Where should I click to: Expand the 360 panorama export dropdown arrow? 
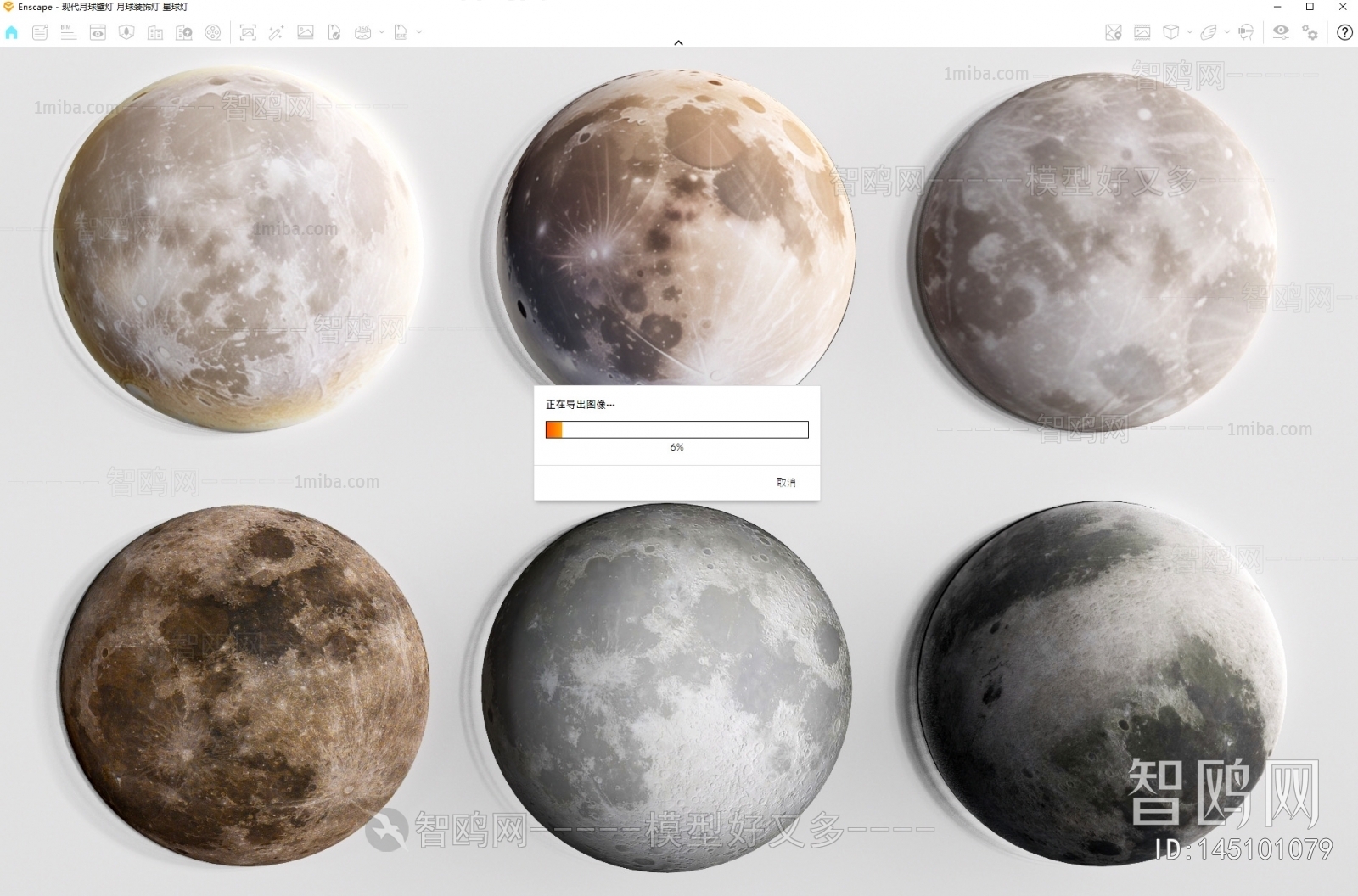381,32
